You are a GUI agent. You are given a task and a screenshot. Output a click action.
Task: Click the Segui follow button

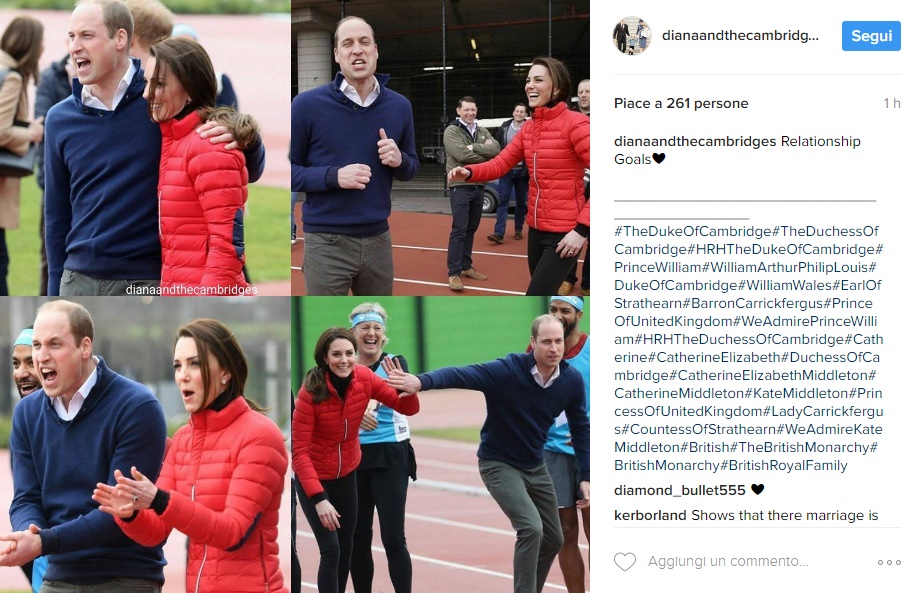coord(871,36)
